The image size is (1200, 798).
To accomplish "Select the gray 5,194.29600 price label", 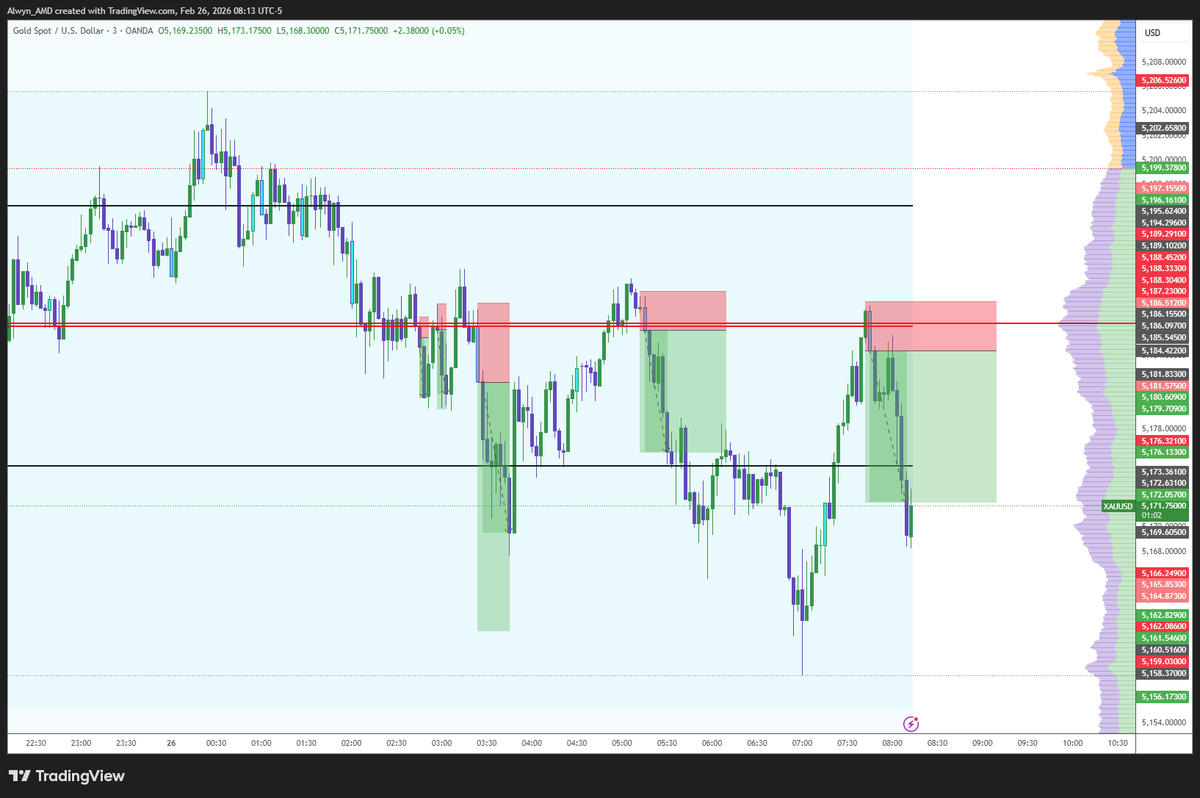I will coord(1163,222).
